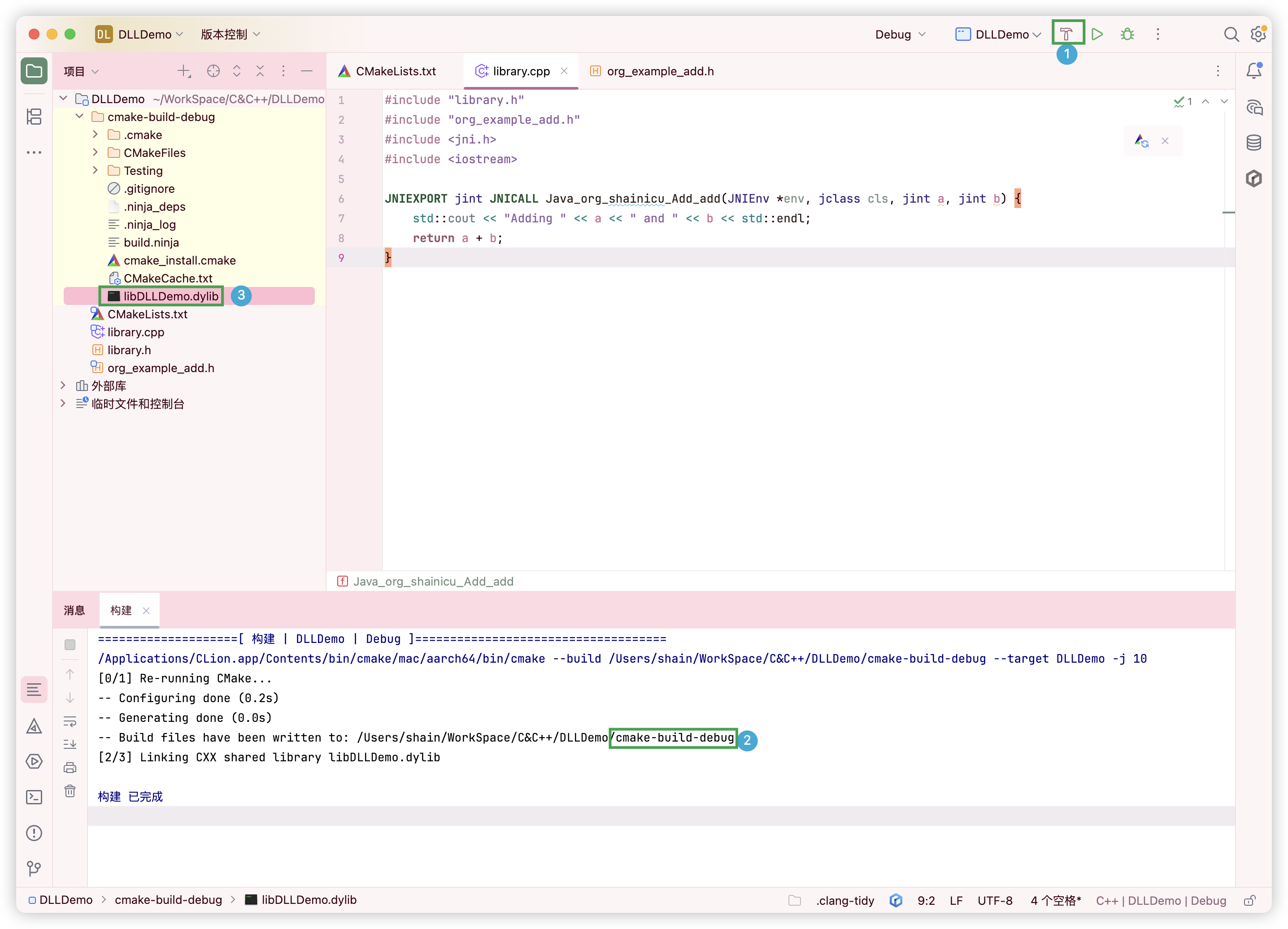This screenshot has width=1288, height=929.
Task: Open the Notifications bell
Action: [1254, 71]
